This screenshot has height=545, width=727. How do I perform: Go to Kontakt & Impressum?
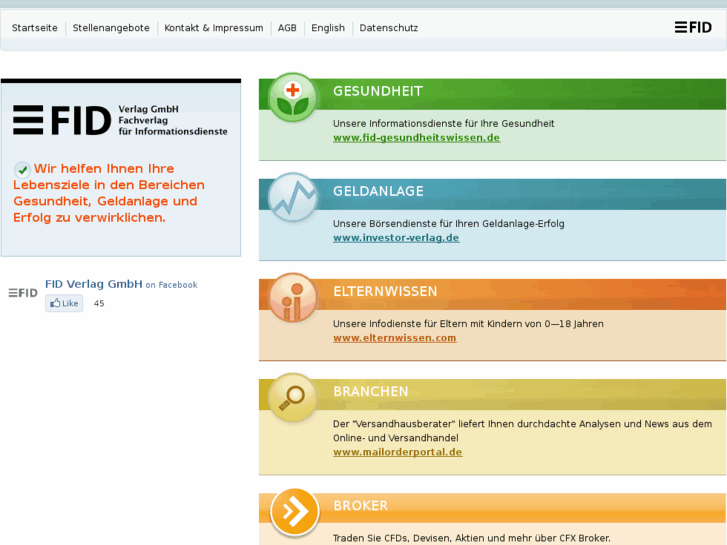214,28
